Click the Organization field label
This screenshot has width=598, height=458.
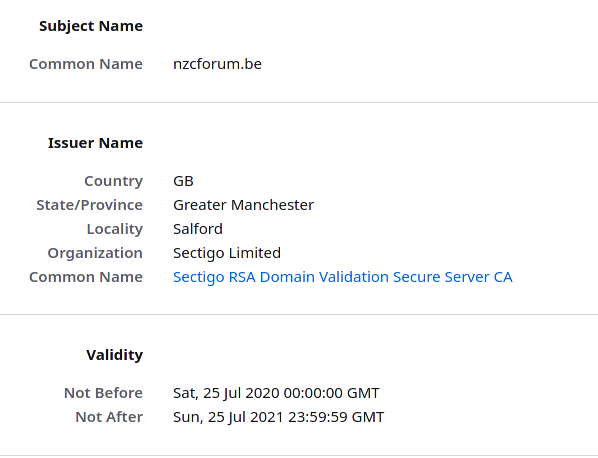pyautogui.click(x=95, y=253)
